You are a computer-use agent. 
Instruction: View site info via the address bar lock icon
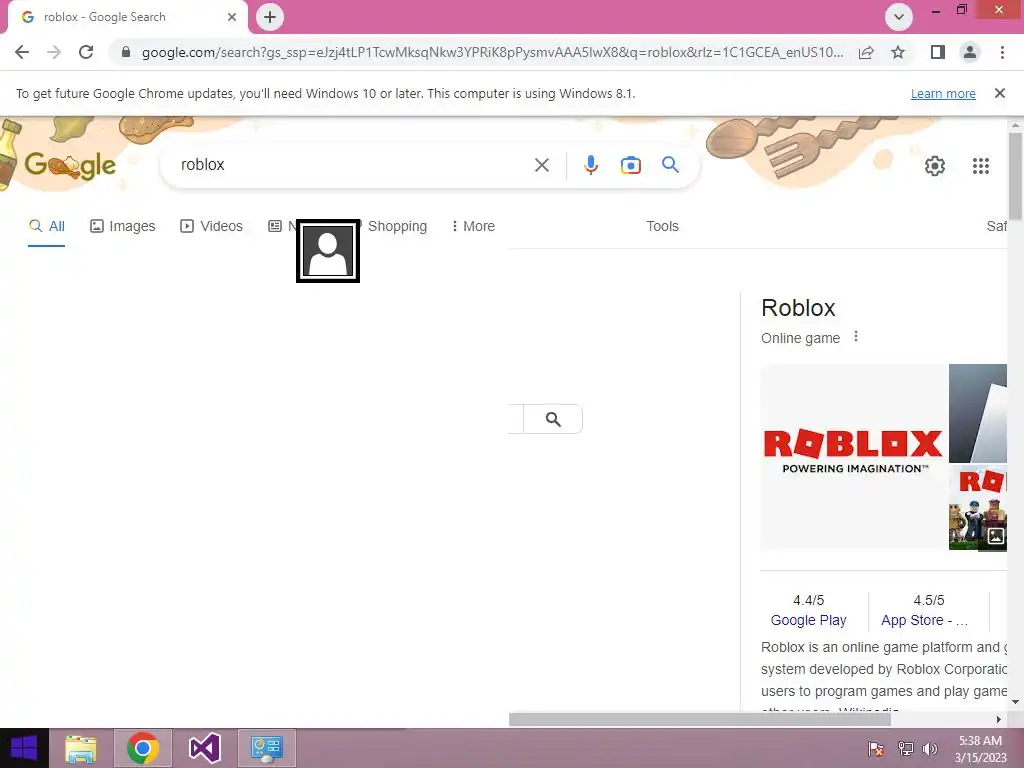click(x=126, y=52)
